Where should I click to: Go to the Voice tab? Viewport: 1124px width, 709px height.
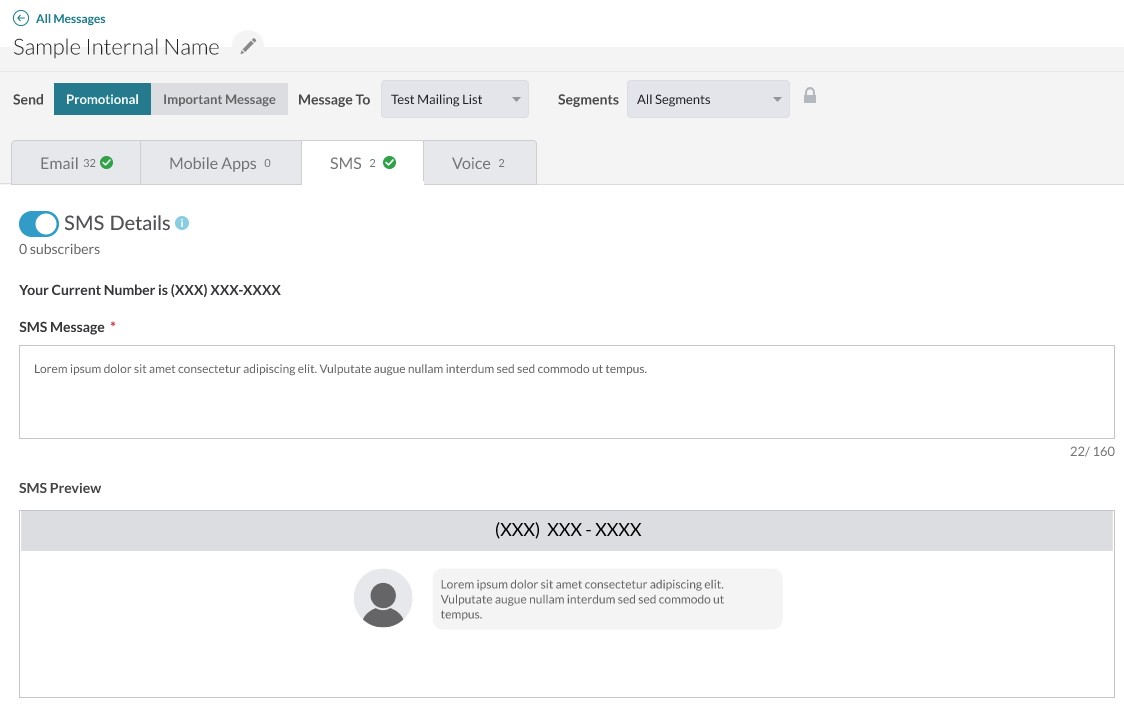[480, 163]
